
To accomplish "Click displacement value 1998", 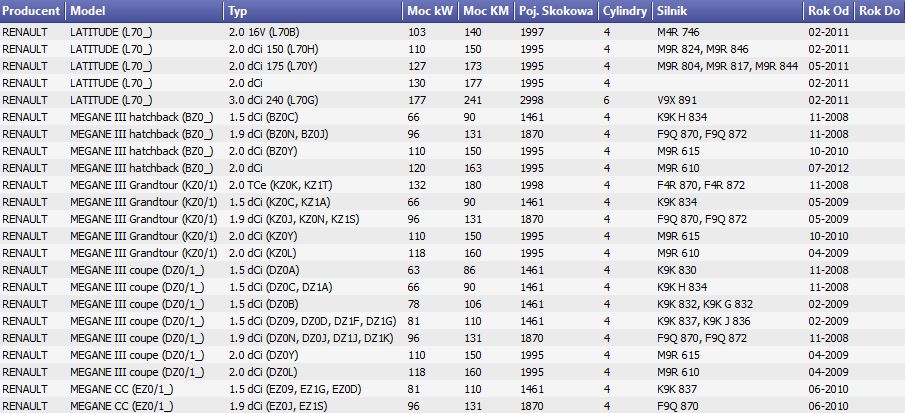I will 532,185.
